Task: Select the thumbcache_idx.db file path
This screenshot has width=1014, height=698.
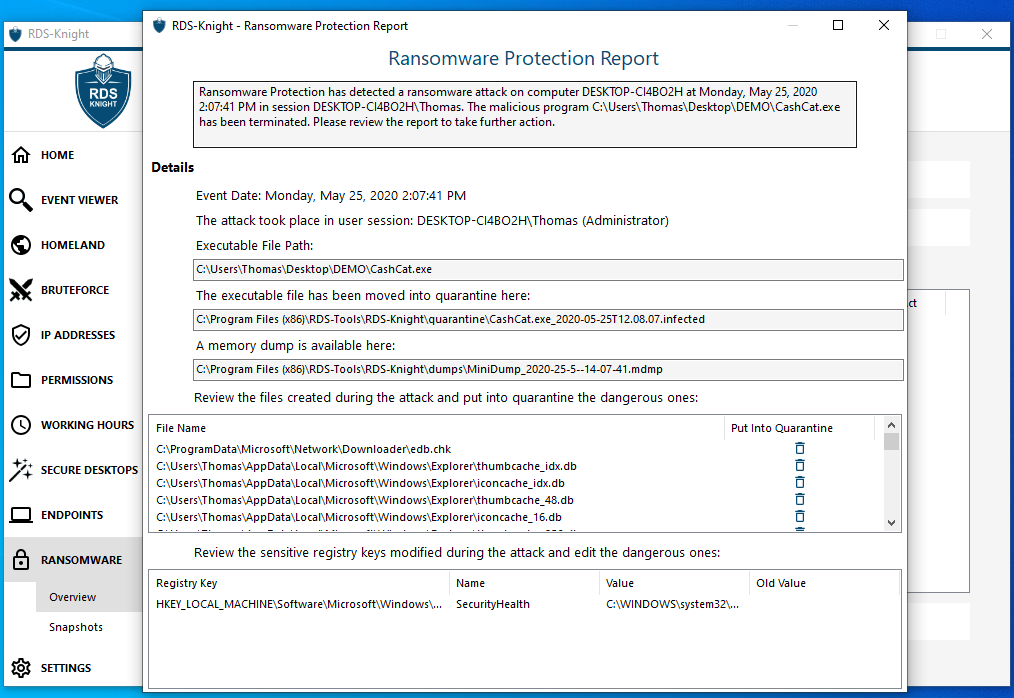Action: (366, 466)
